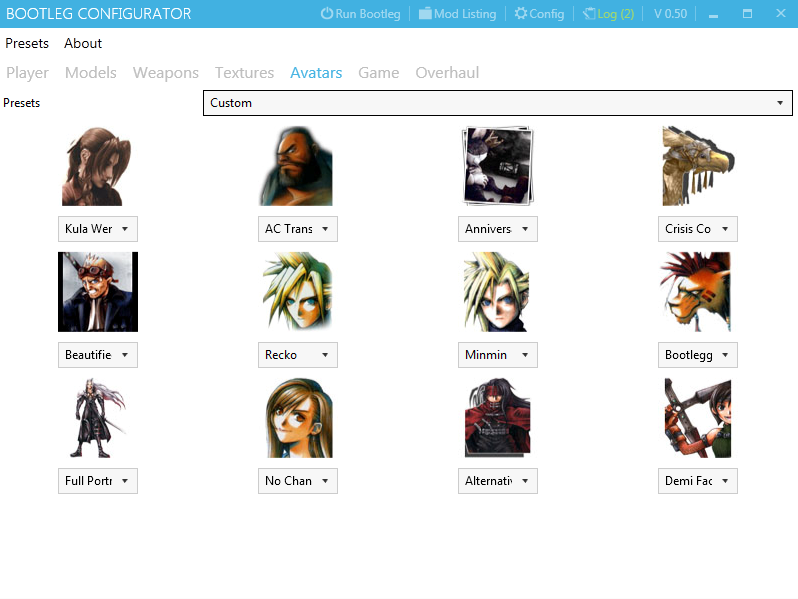The width and height of the screenshot is (798, 599).
Task: Click the Red XIII avatar portrait
Action: pyautogui.click(x=696, y=292)
